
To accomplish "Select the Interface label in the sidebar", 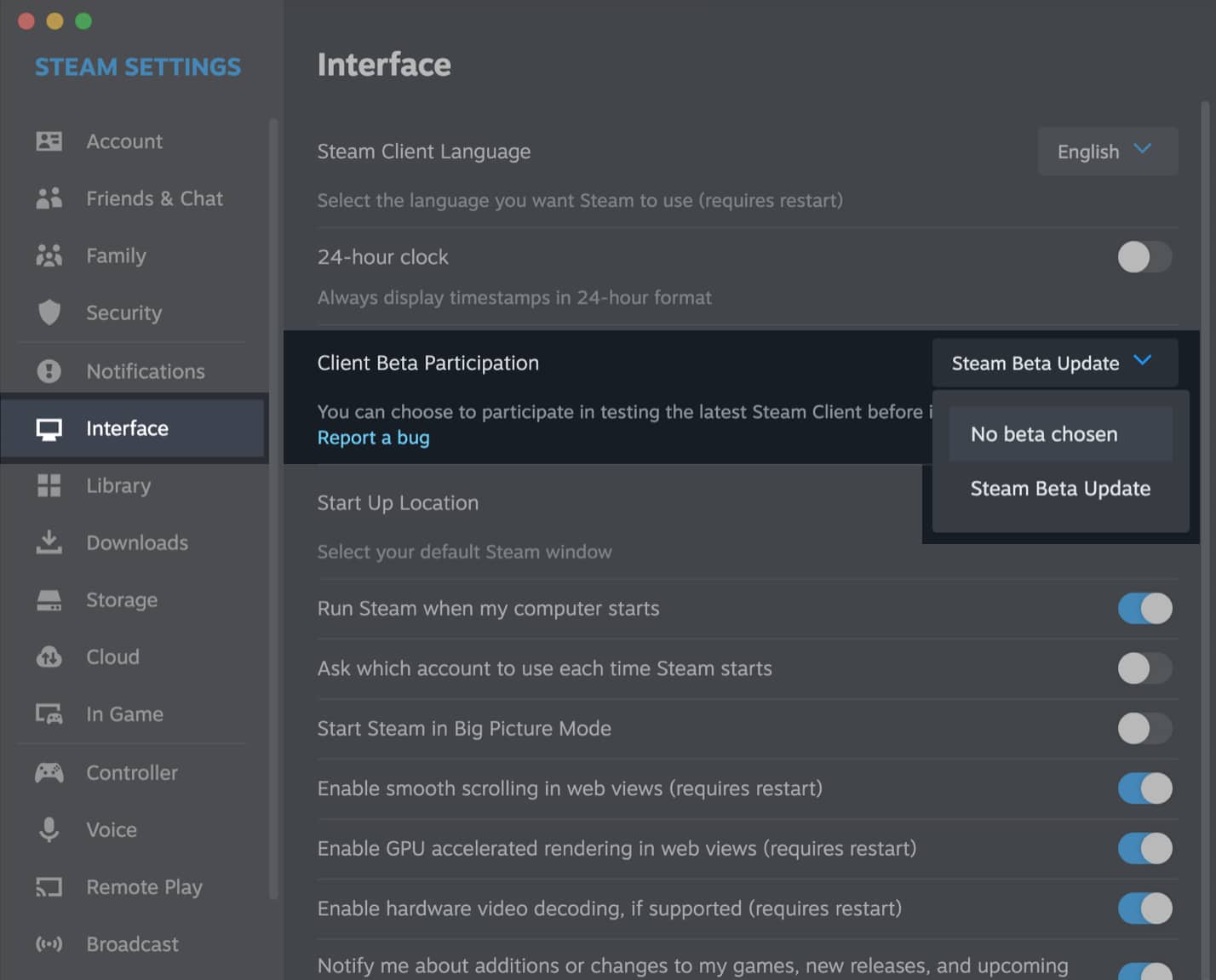I will coord(127,428).
